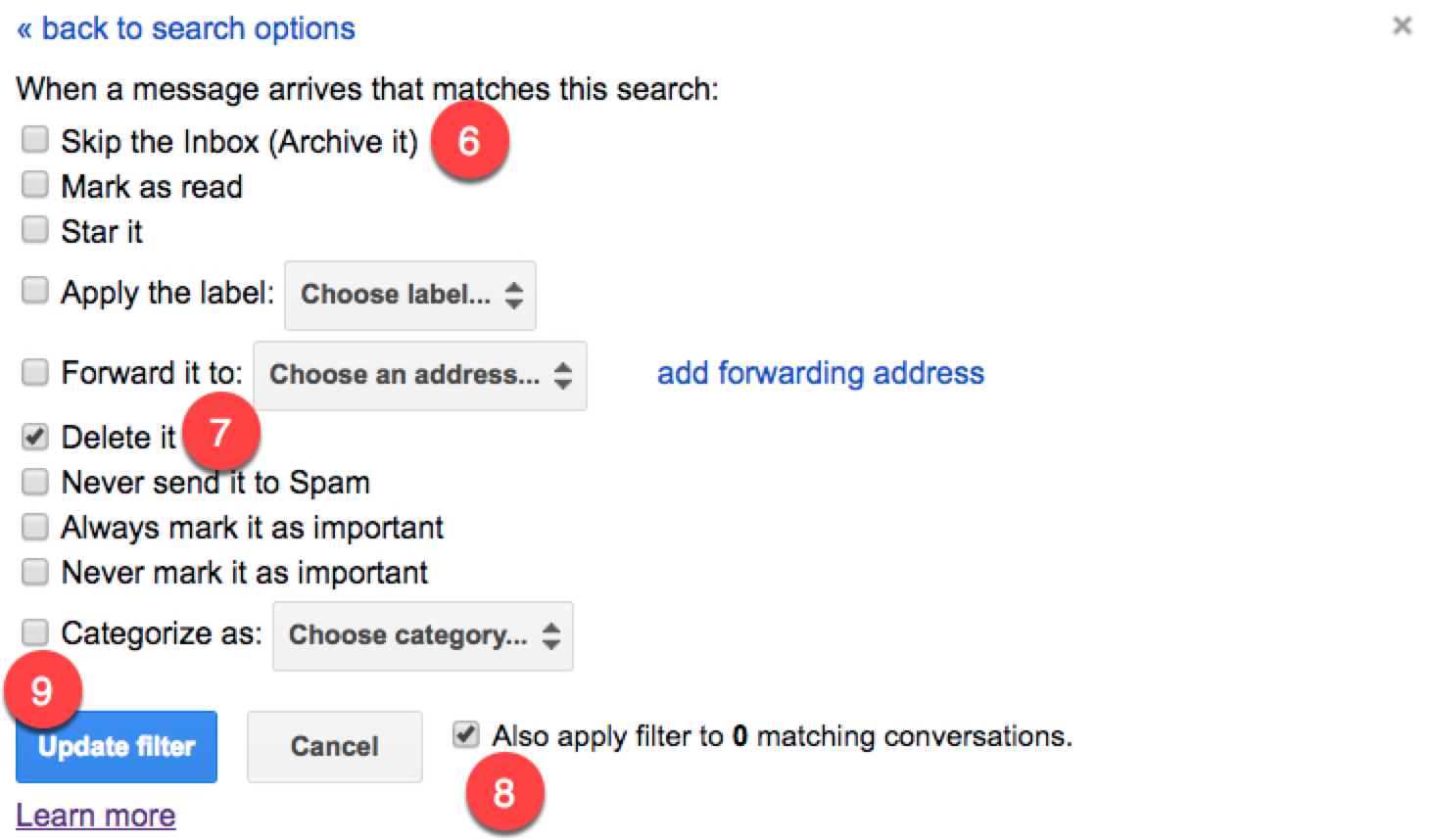
Task: Tick the Star it checkbox
Action: [x=35, y=230]
